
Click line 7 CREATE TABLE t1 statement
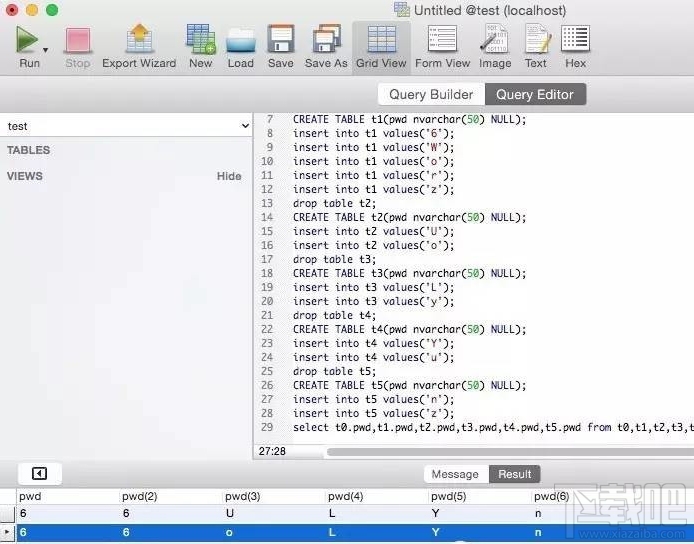(409, 120)
